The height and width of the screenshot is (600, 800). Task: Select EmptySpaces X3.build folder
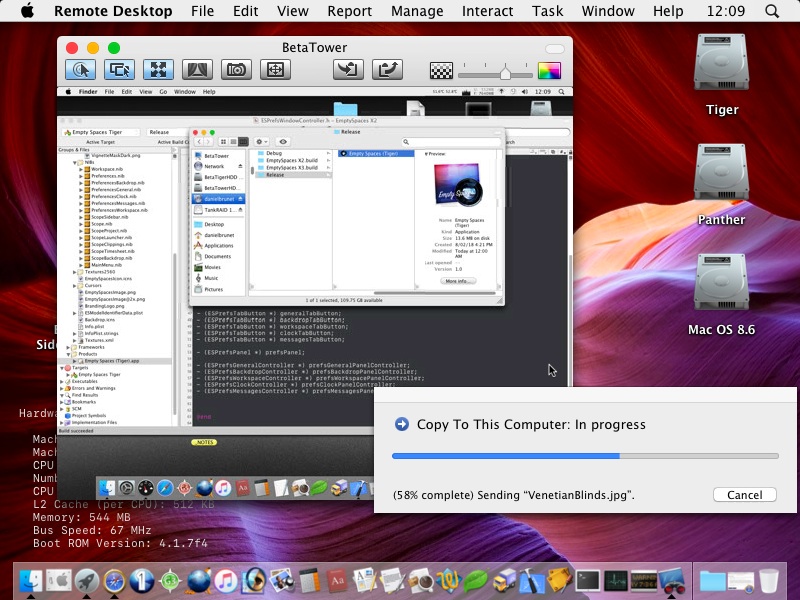[292, 167]
